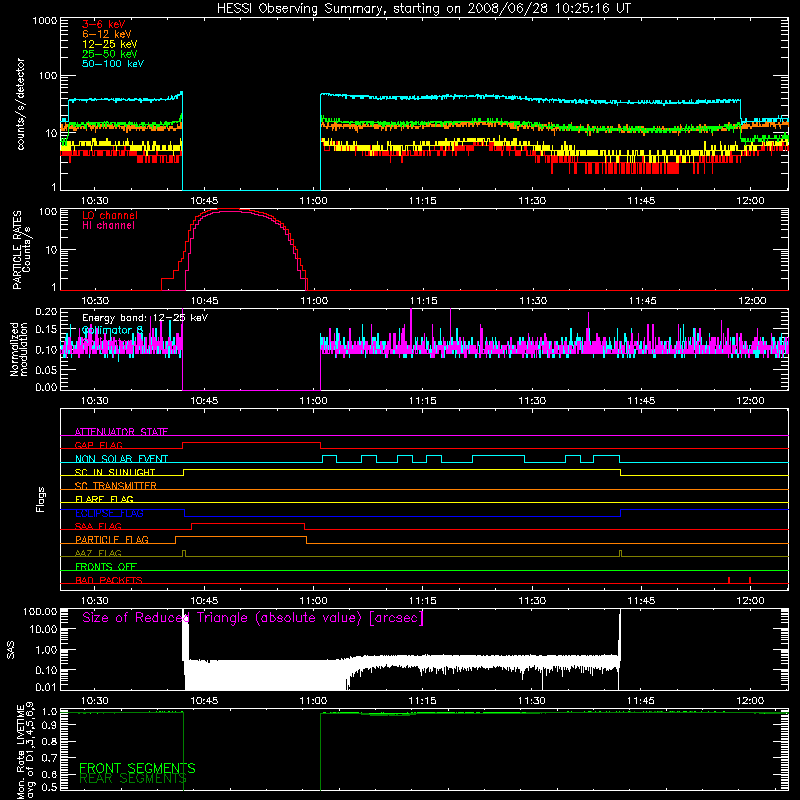Click the AAZ FLAG label
The height and width of the screenshot is (800, 800).
98,553
